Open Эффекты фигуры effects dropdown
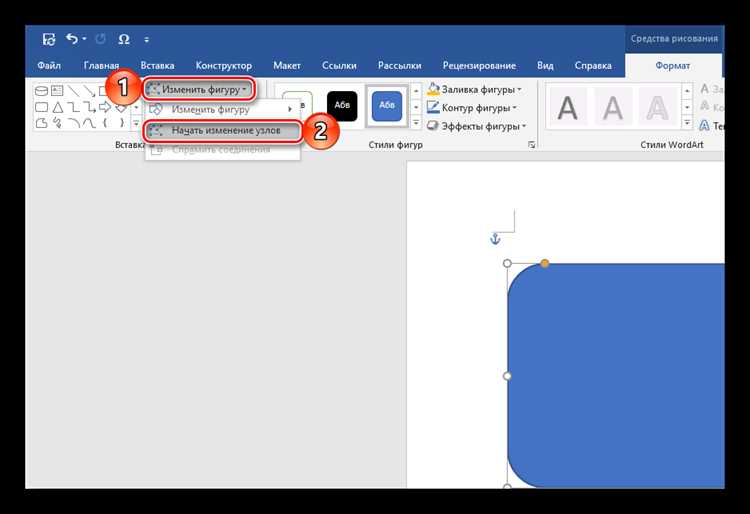750x514 pixels. (476, 126)
